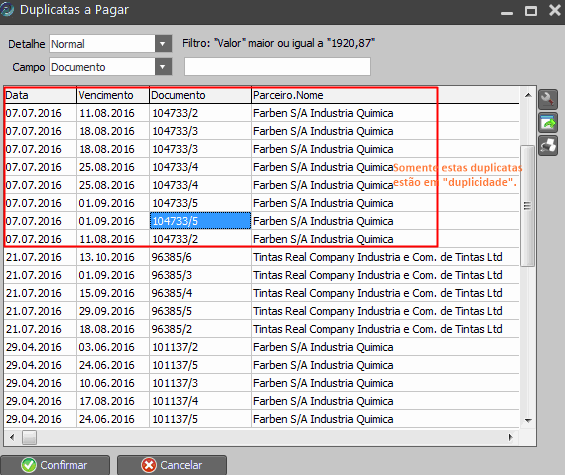The image size is (565, 475).
Task: Expand the Detalhe dropdown arrow
Action: point(163,44)
